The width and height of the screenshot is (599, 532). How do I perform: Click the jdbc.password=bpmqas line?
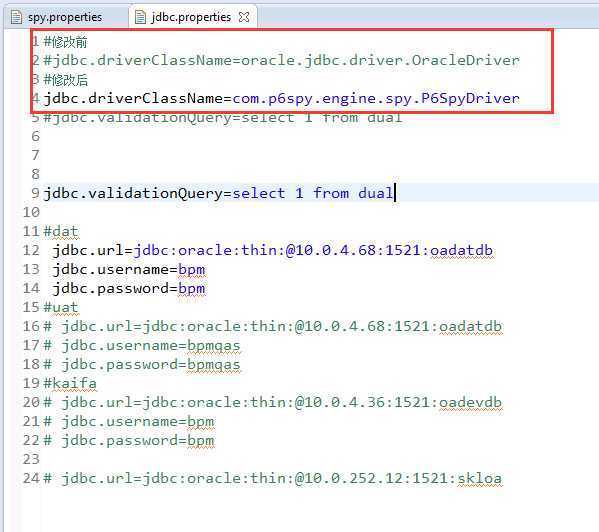coord(142,365)
